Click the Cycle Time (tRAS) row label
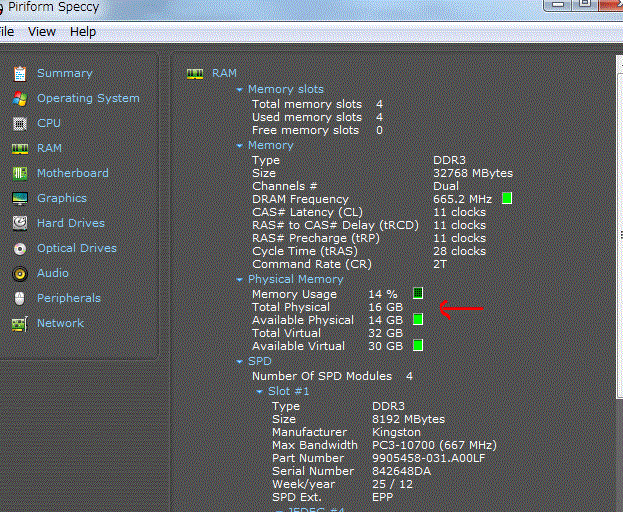The image size is (623, 512). 305,251
